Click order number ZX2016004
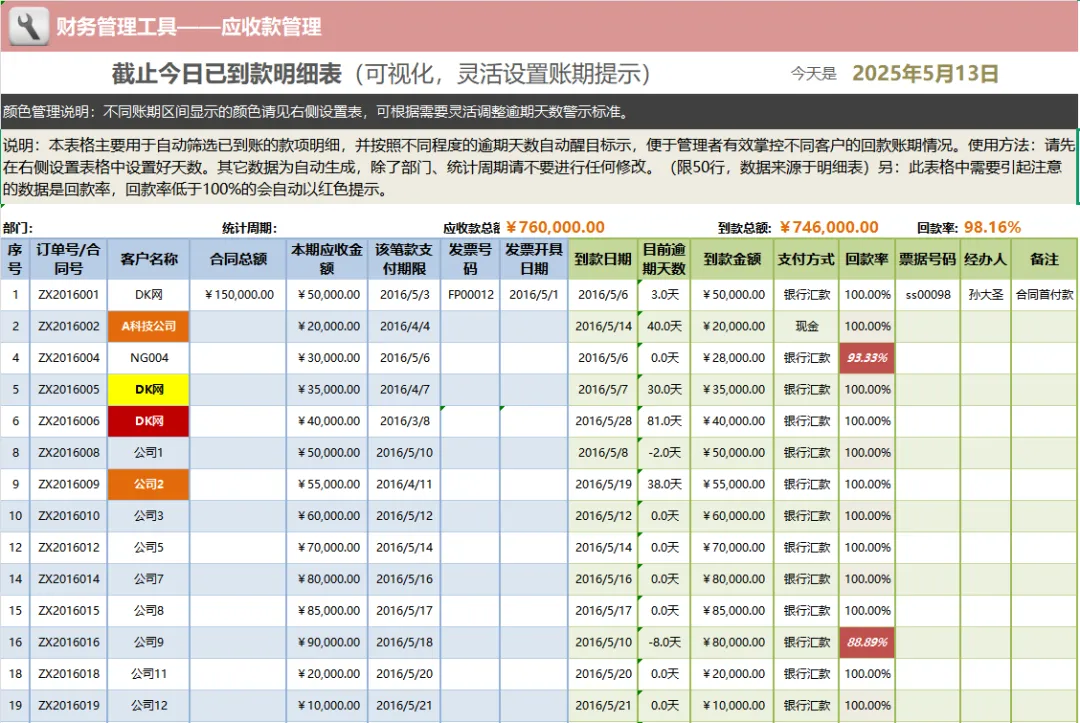The image size is (1080, 723). (68, 358)
